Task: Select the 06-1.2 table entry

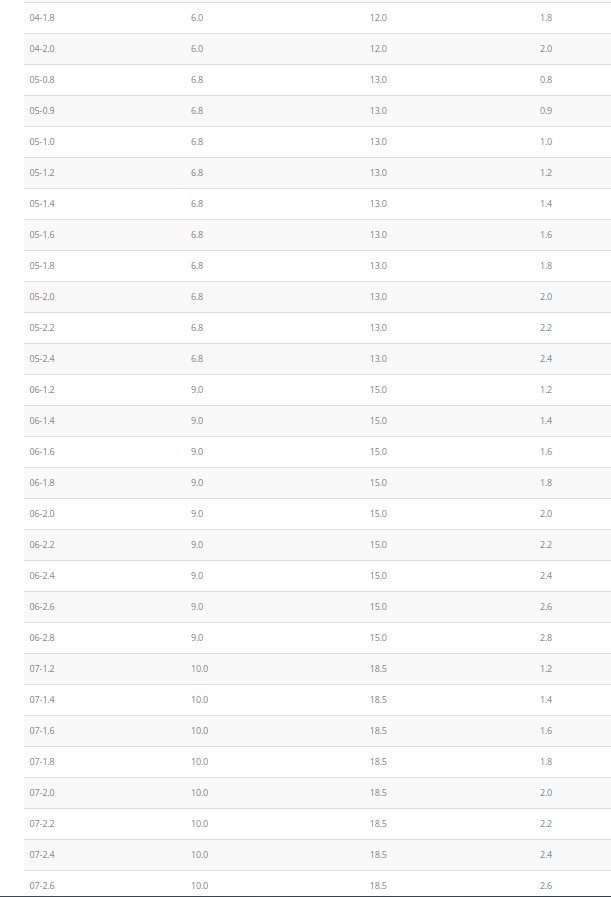Action: [x=42, y=390]
